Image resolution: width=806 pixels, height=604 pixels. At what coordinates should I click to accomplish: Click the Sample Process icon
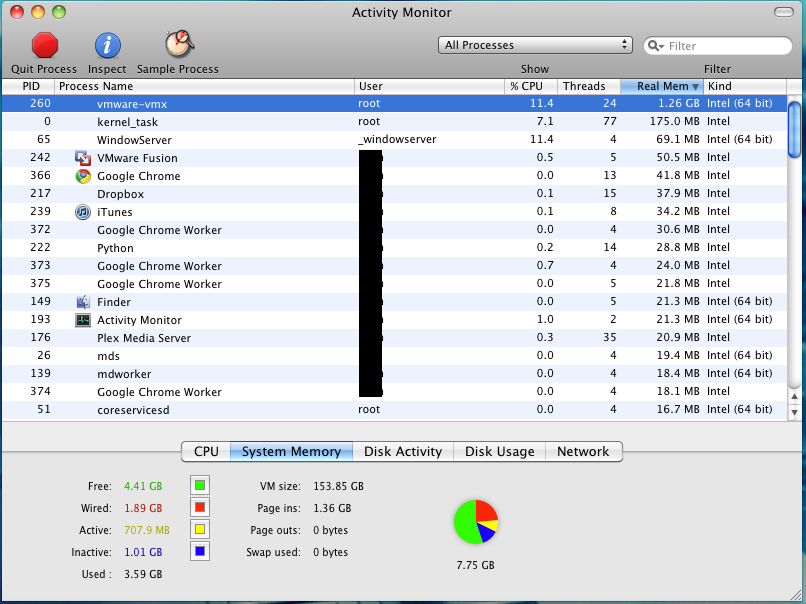[179, 44]
